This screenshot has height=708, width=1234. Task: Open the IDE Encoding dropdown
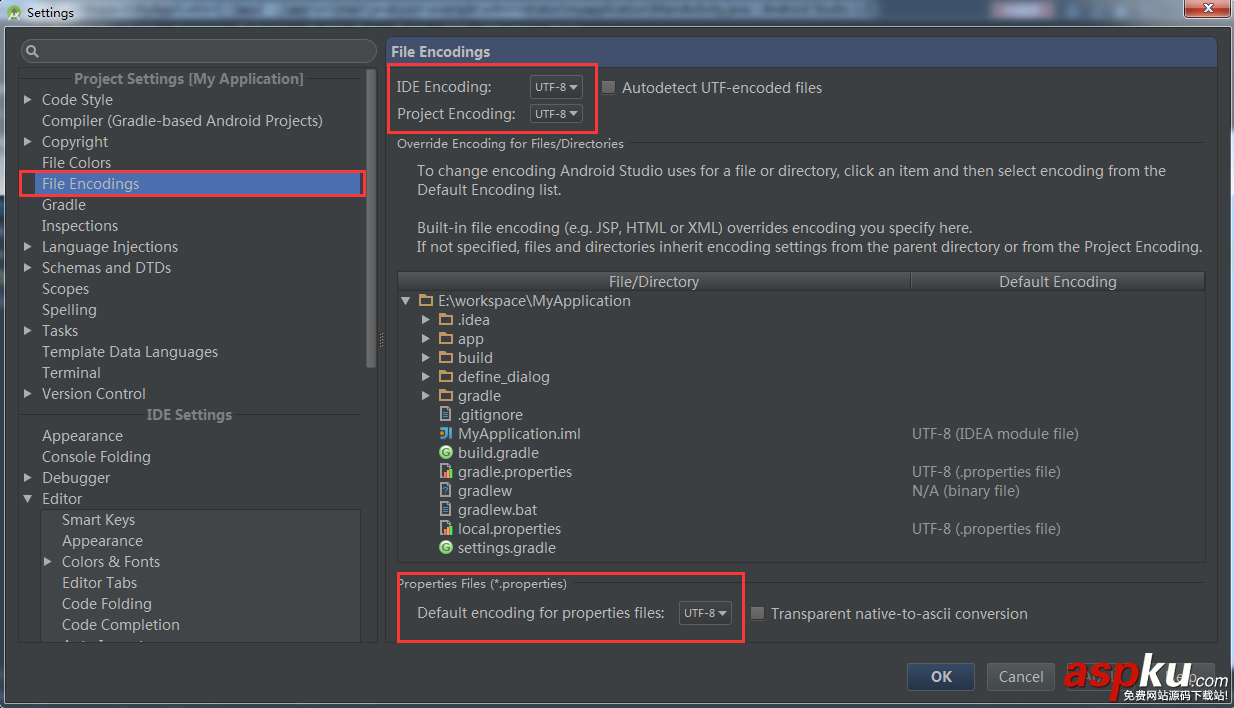coord(556,86)
